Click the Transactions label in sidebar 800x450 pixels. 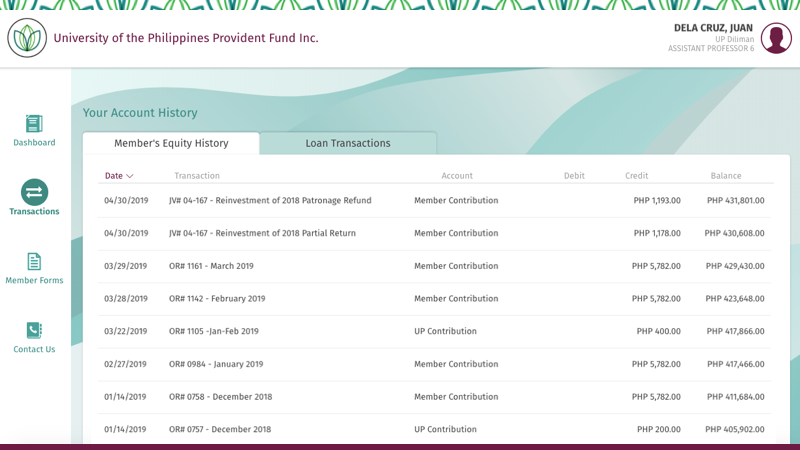[x=34, y=211]
